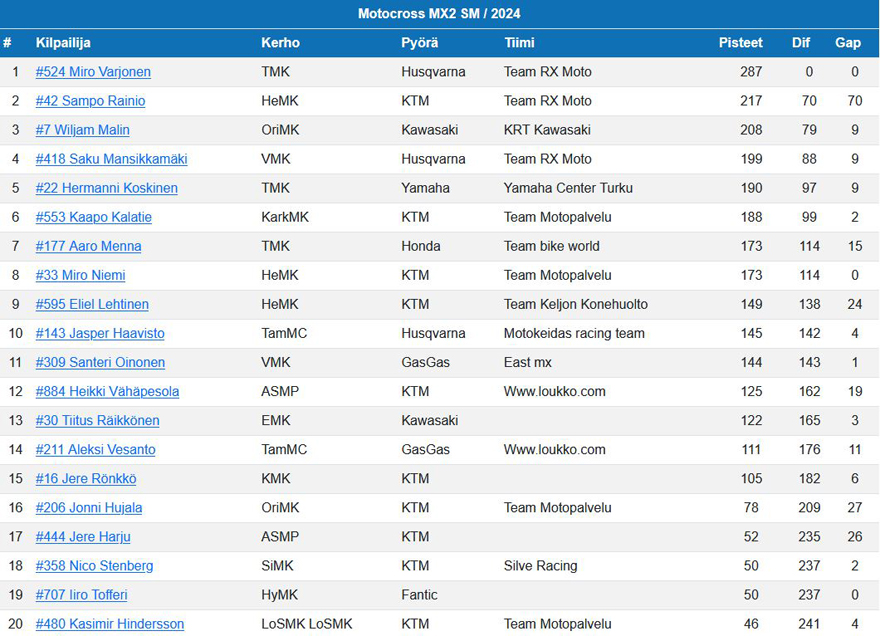
Task: Click #553 Kaapo Kalatie link
Action: click(93, 217)
